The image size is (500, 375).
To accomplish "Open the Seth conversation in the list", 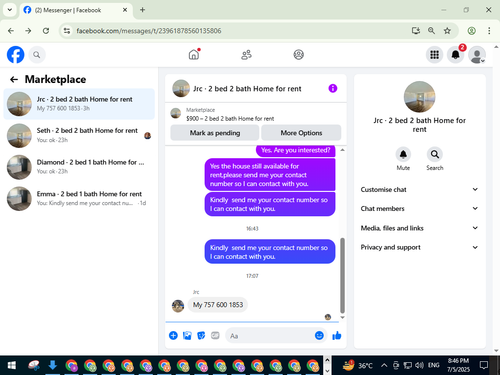I will [x=79, y=135].
